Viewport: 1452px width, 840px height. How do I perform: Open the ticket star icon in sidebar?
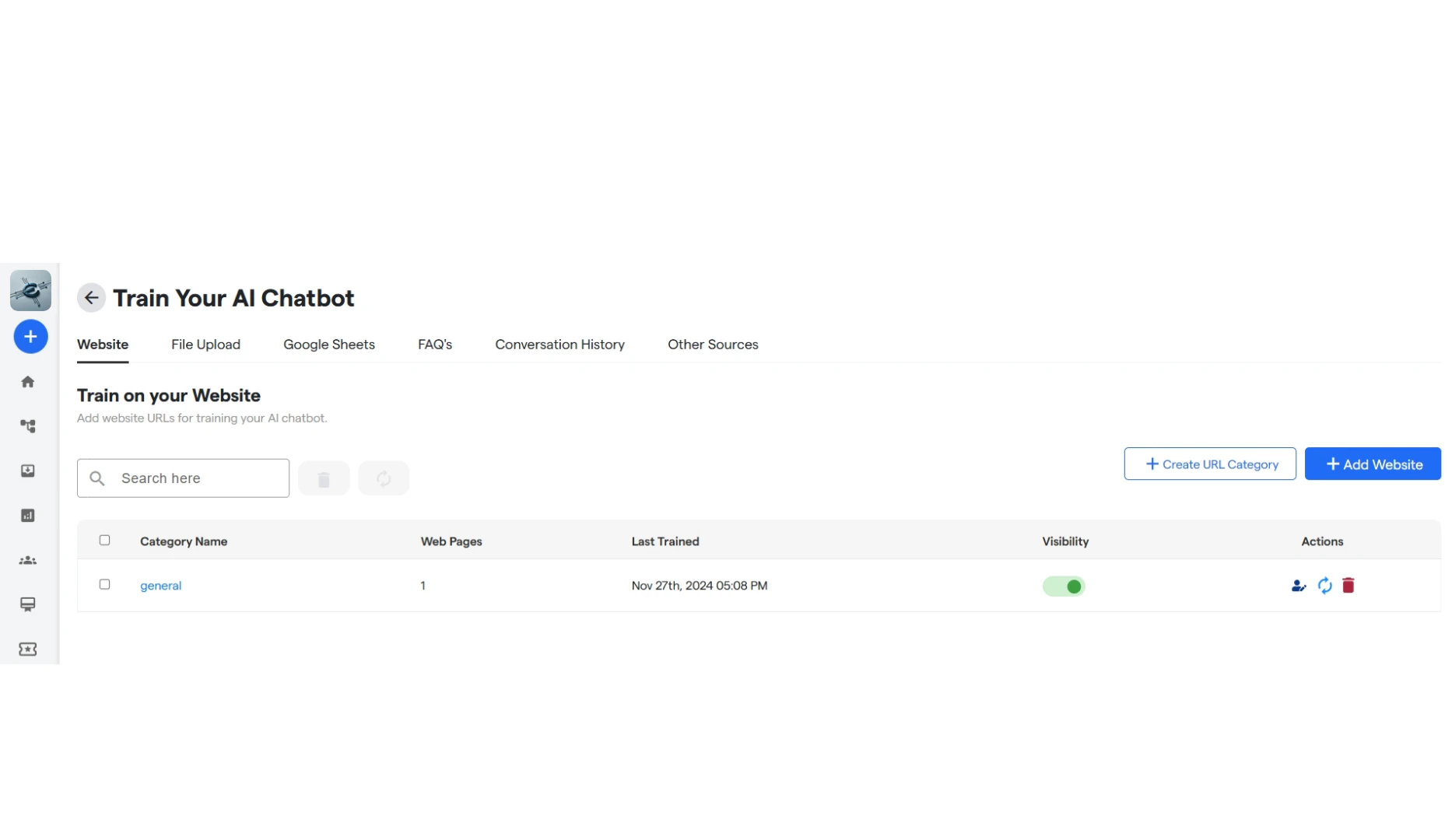pos(28,649)
